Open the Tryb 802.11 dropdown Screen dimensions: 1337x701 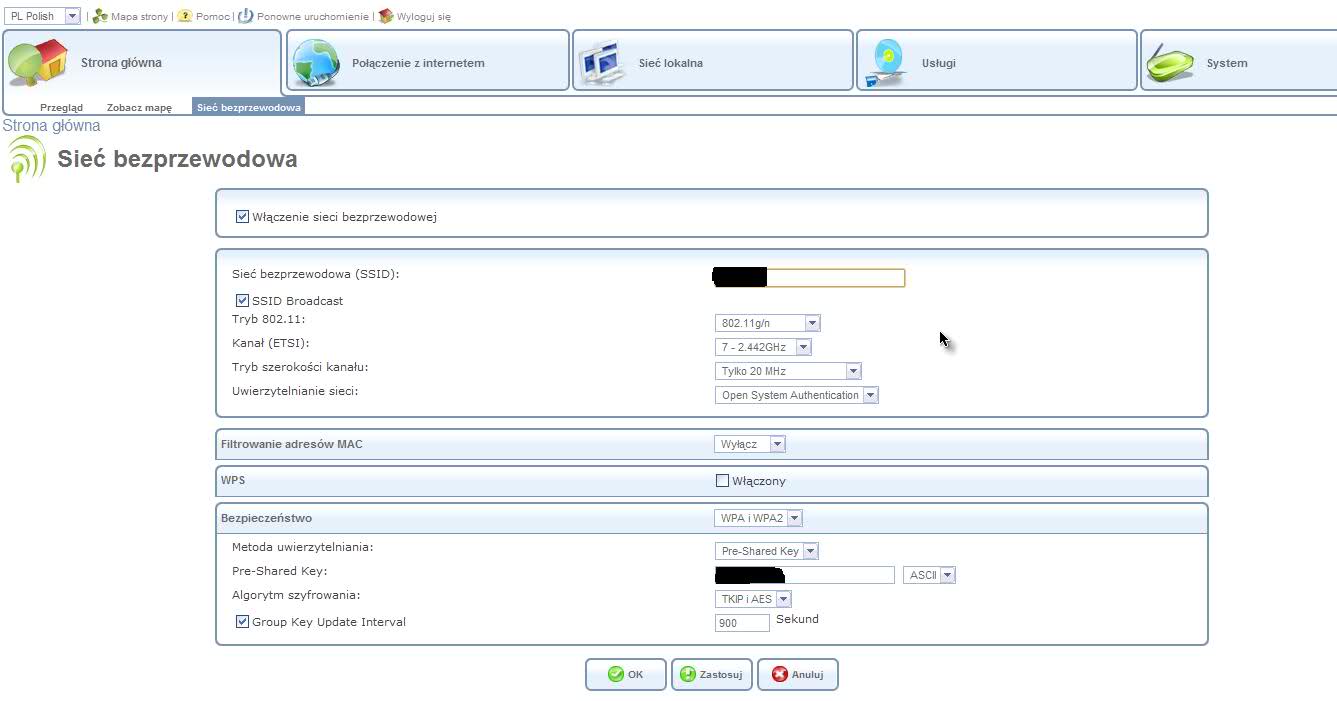(x=768, y=323)
